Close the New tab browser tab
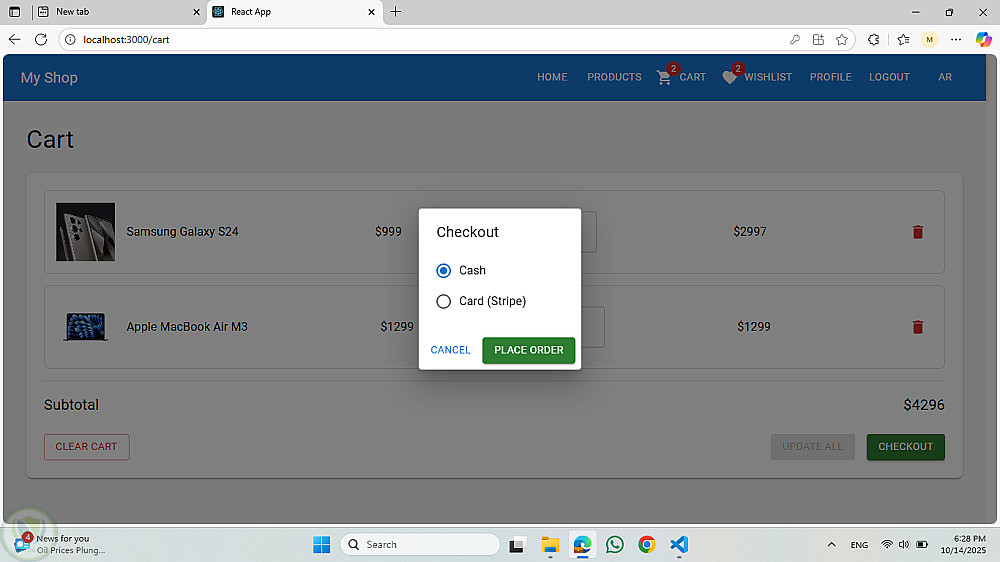The height and width of the screenshot is (562, 1000). [196, 12]
